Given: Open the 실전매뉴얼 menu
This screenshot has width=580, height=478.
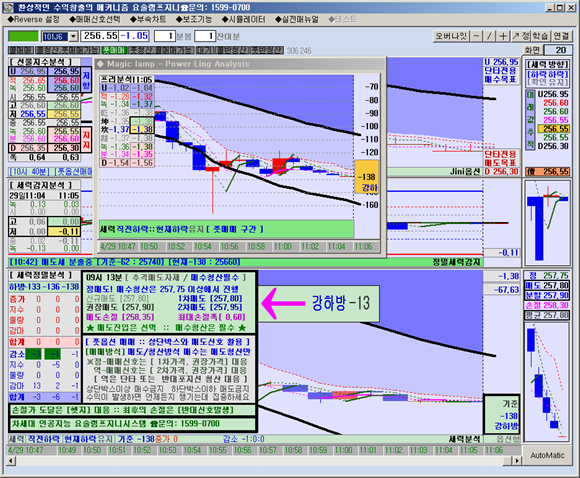Looking at the screenshot, I should tap(297, 19).
